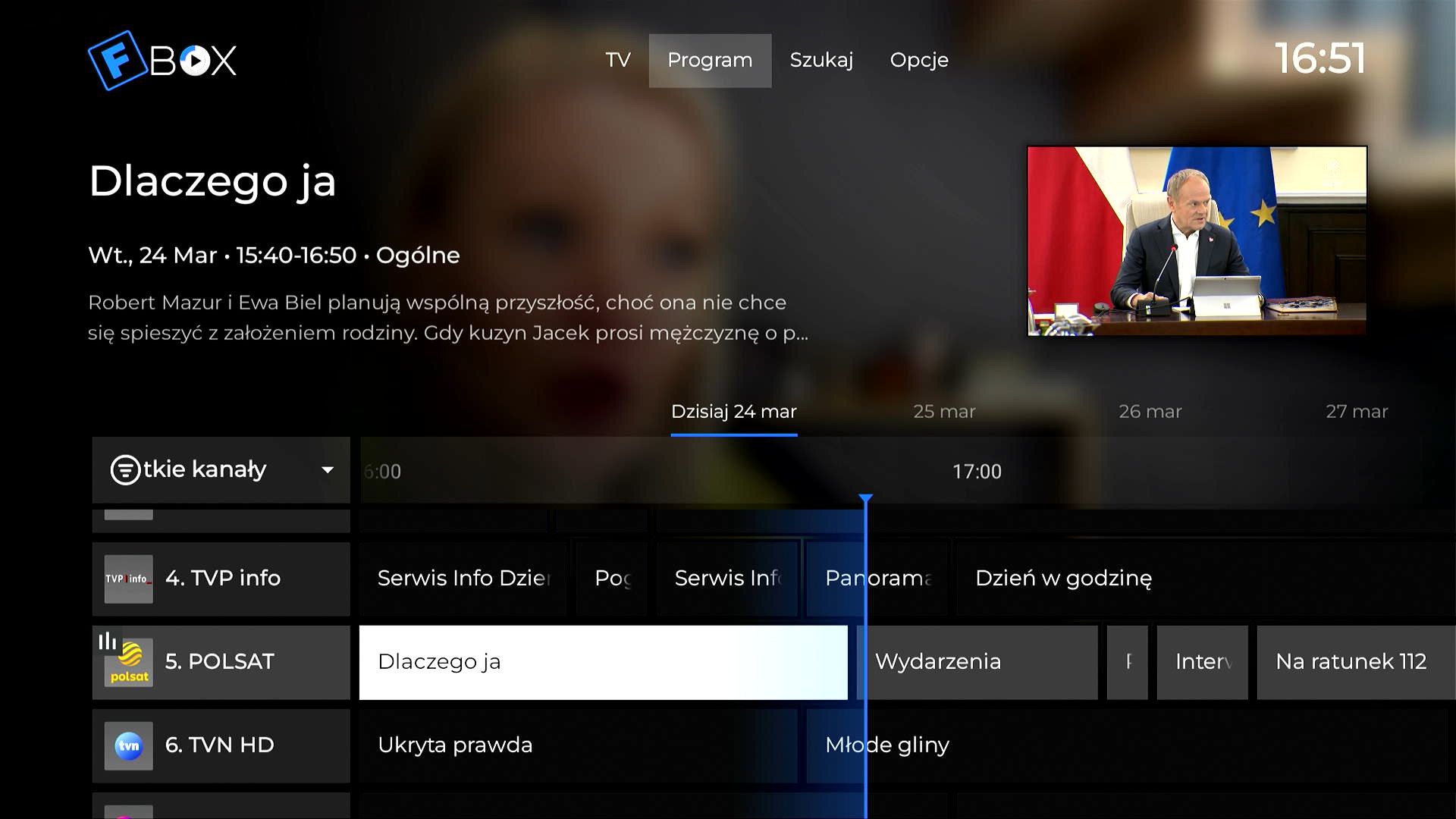Click the filter icon beside channel list

click(x=125, y=469)
